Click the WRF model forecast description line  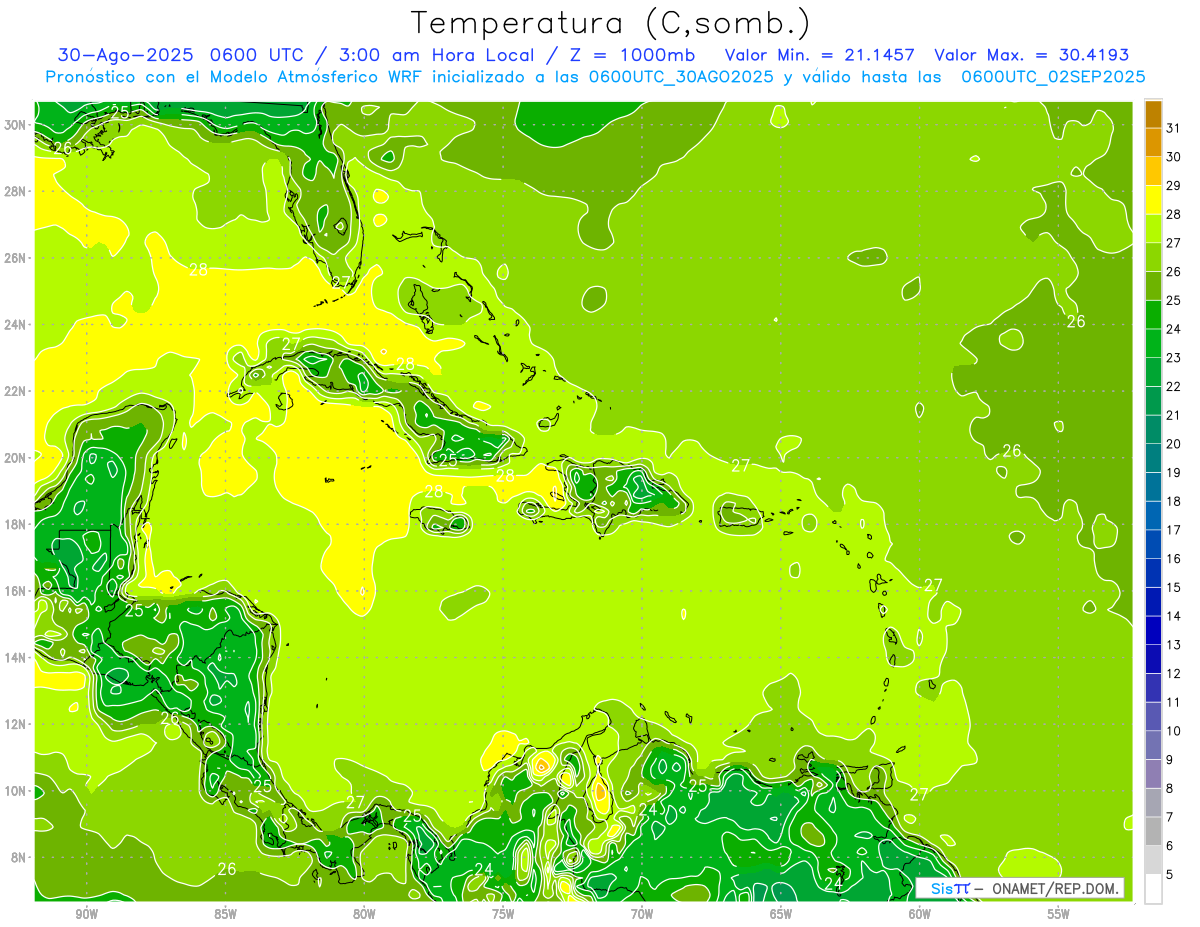596,76
